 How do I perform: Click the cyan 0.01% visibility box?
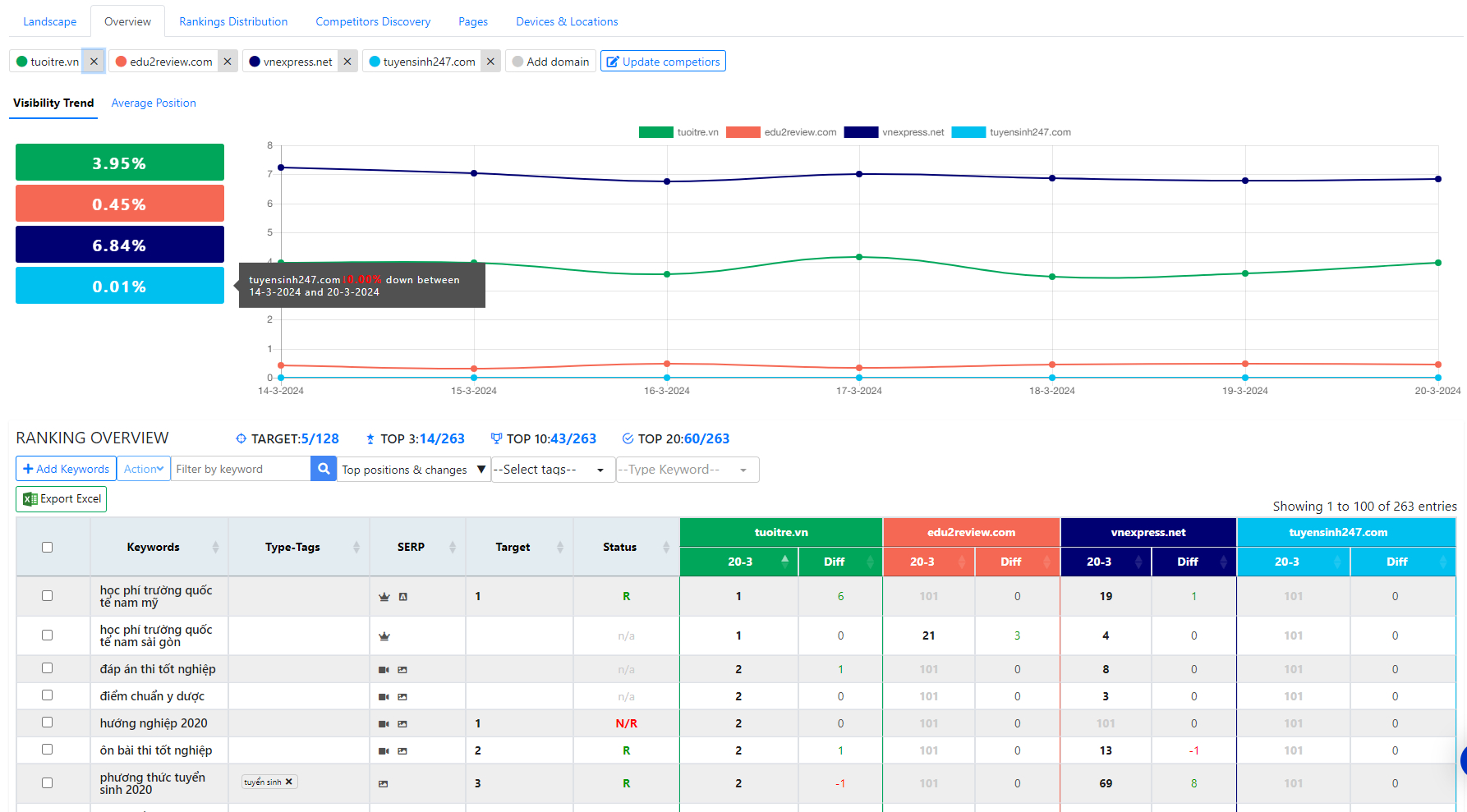120,286
